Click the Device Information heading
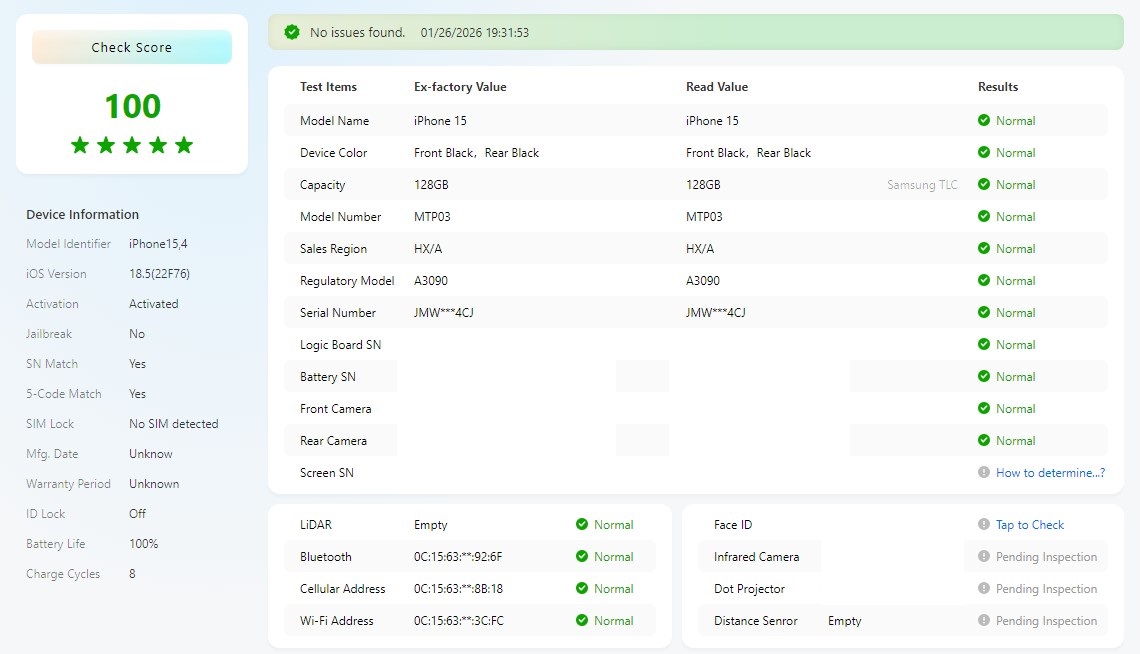Screen dimensions: 1140x654 tap(82, 215)
